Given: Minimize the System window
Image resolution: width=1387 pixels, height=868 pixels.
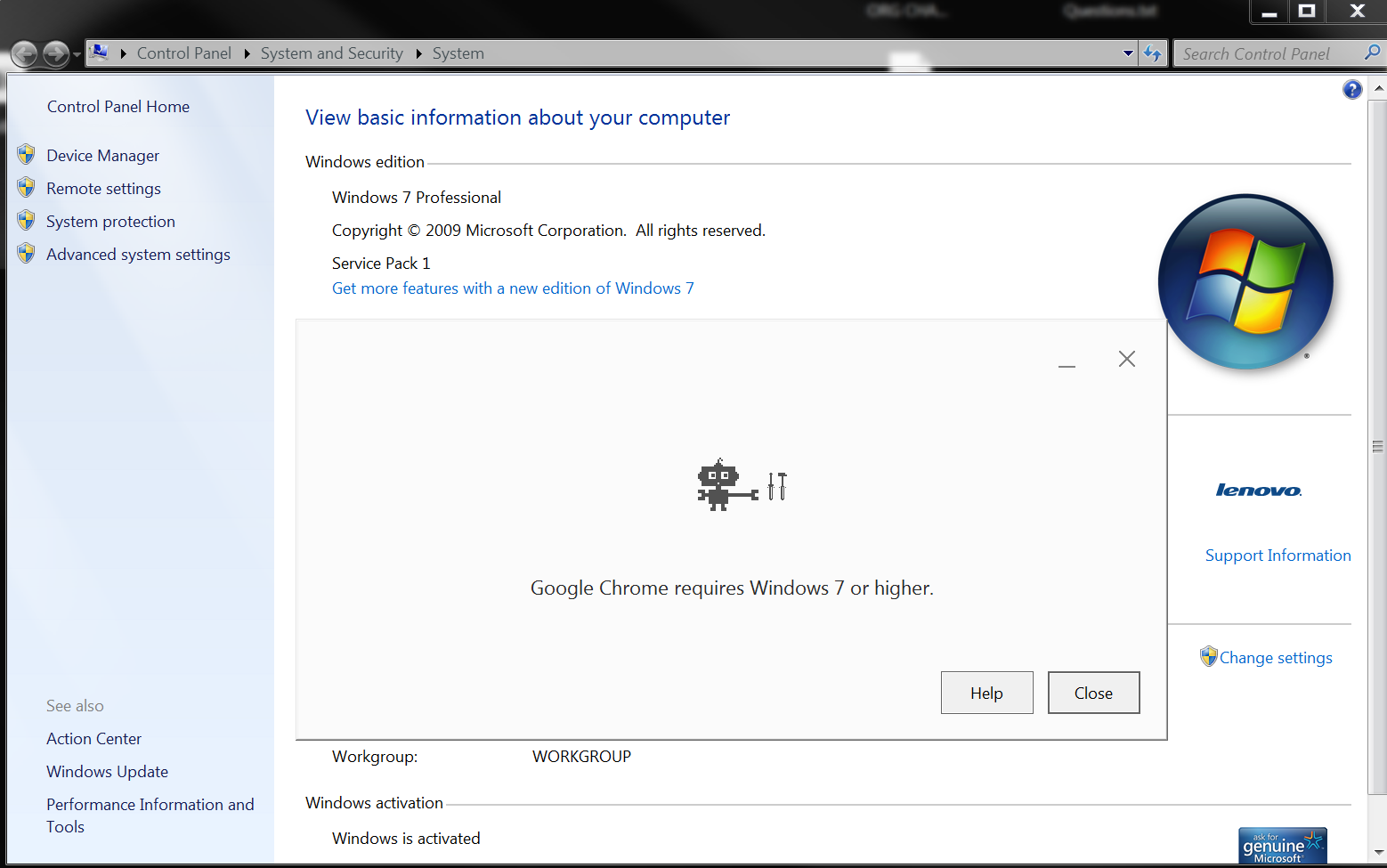Looking at the screenshot, I should 1269,12.
